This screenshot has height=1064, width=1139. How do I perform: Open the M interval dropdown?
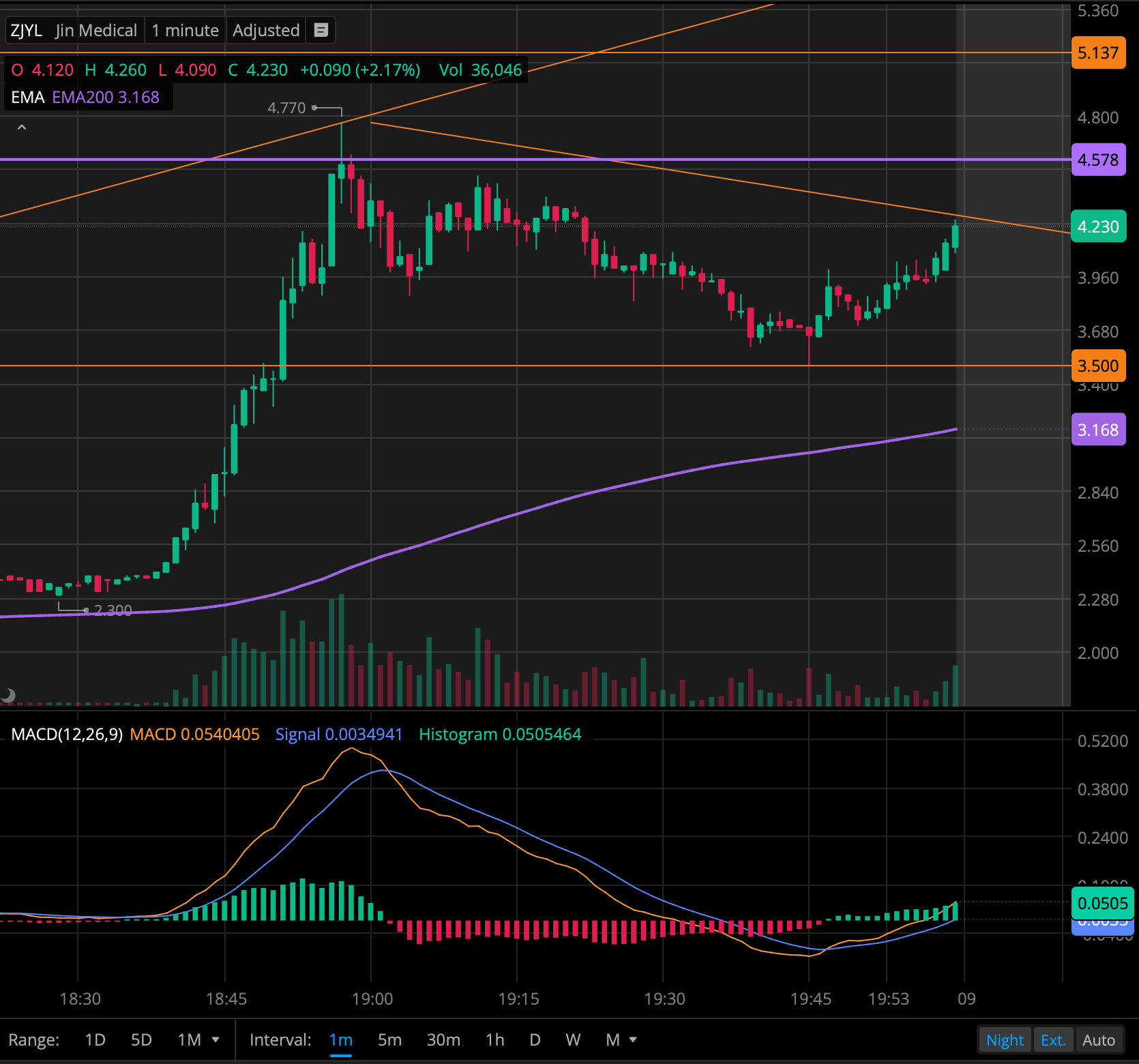click(x=621, y=1039)
